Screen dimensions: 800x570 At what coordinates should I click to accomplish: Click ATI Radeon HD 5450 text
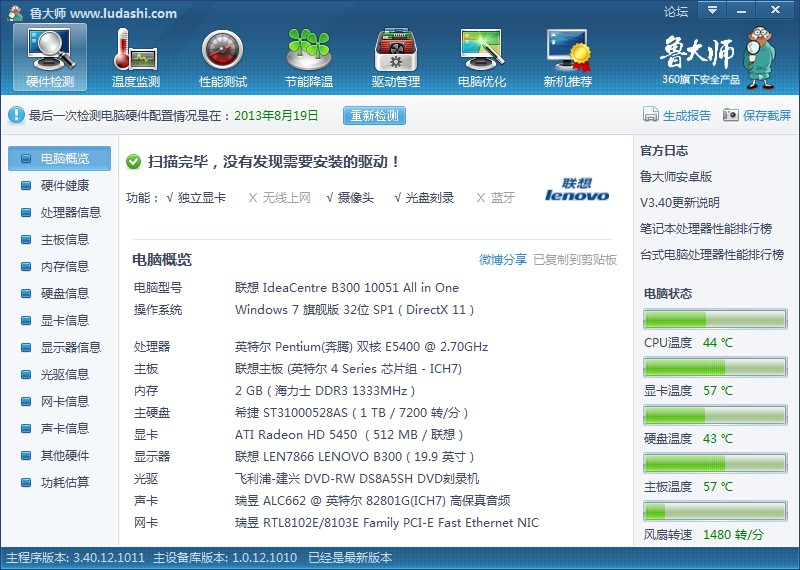click(x=349, y=435)
